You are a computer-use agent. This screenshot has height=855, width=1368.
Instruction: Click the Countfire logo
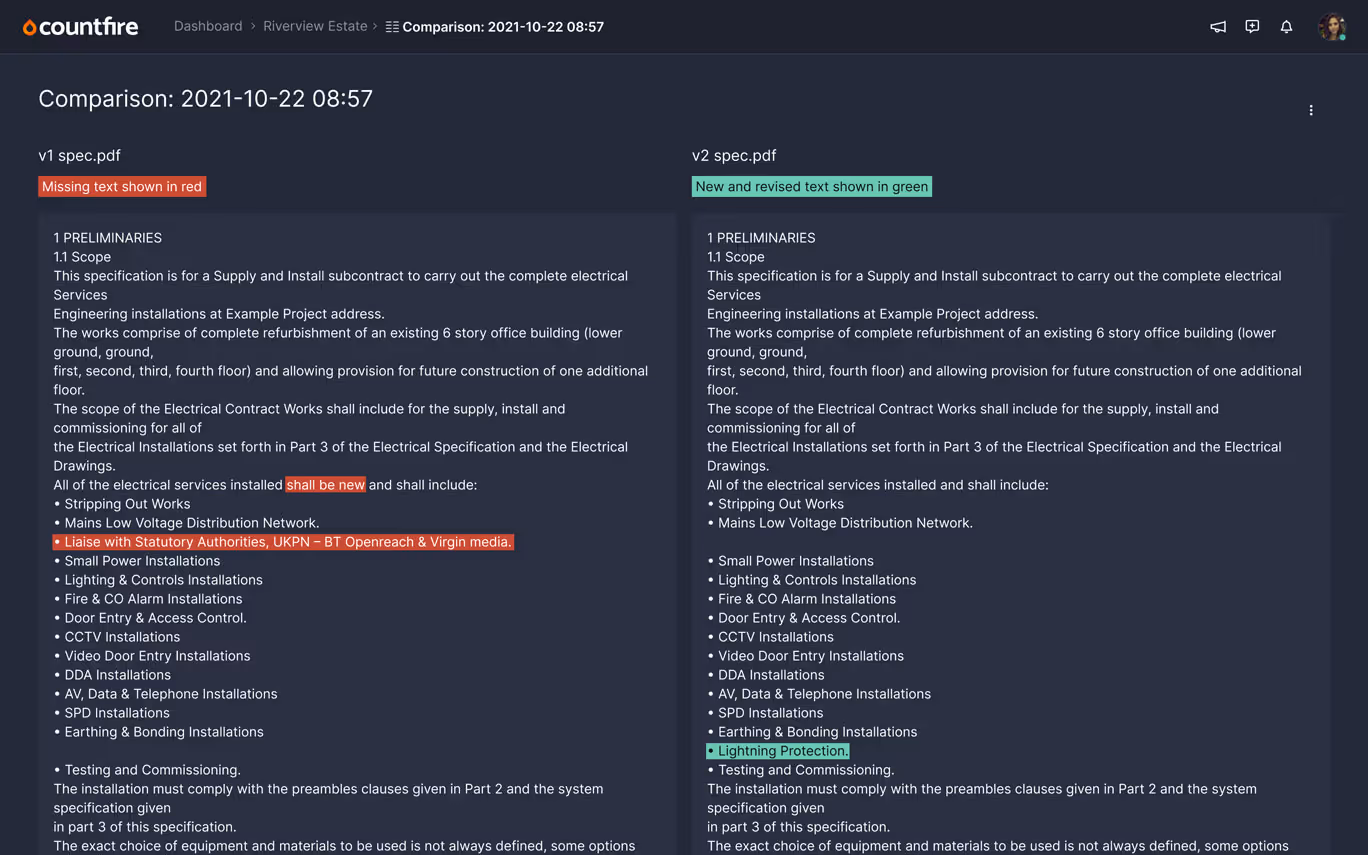[80, 27]
